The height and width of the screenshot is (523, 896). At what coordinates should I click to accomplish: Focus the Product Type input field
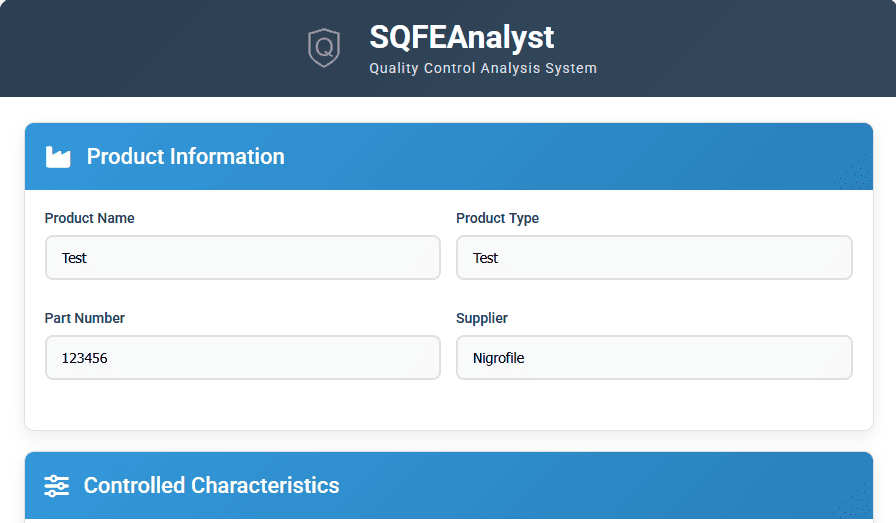pos(654,258)
